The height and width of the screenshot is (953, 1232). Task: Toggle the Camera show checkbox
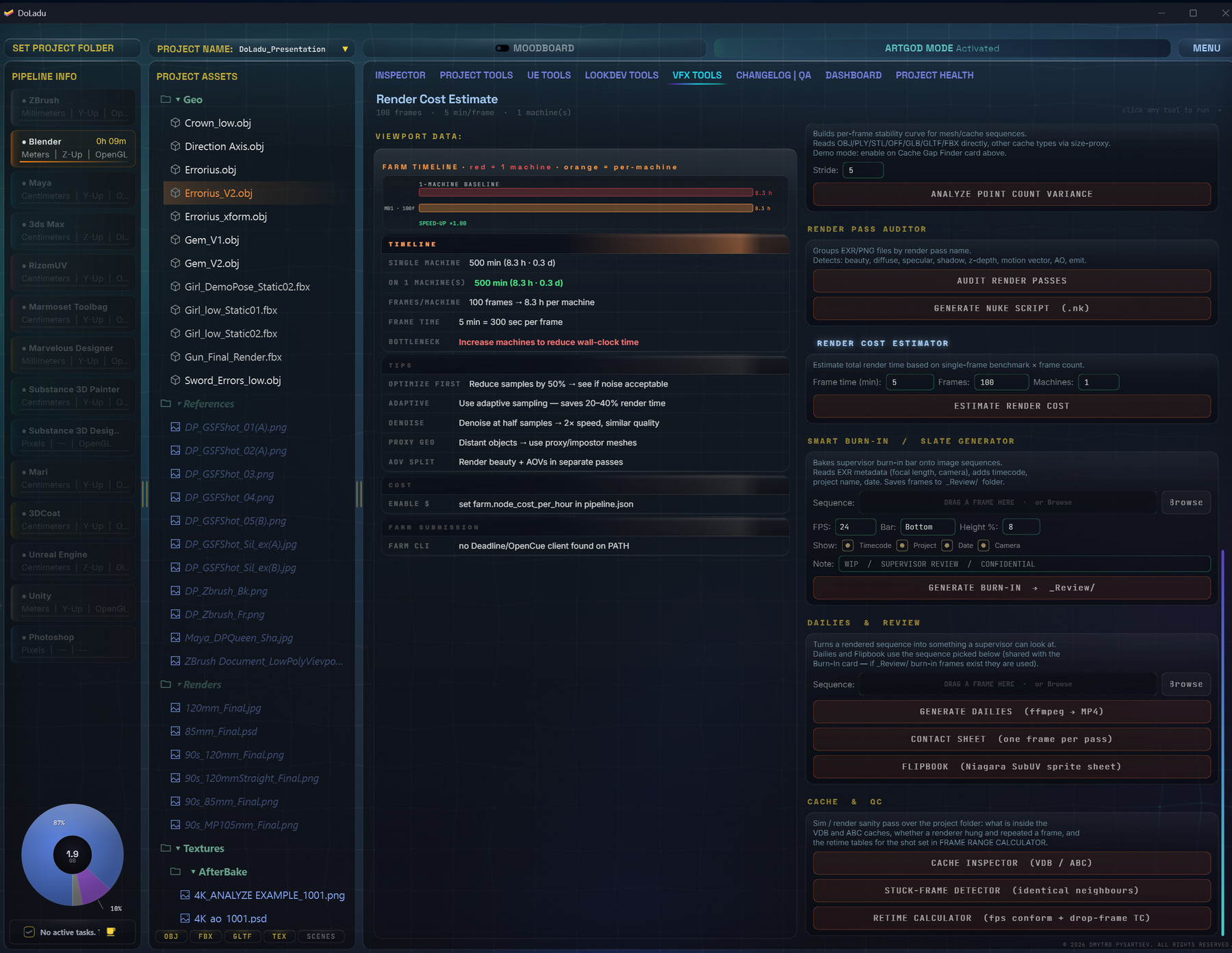coord(984,545)
